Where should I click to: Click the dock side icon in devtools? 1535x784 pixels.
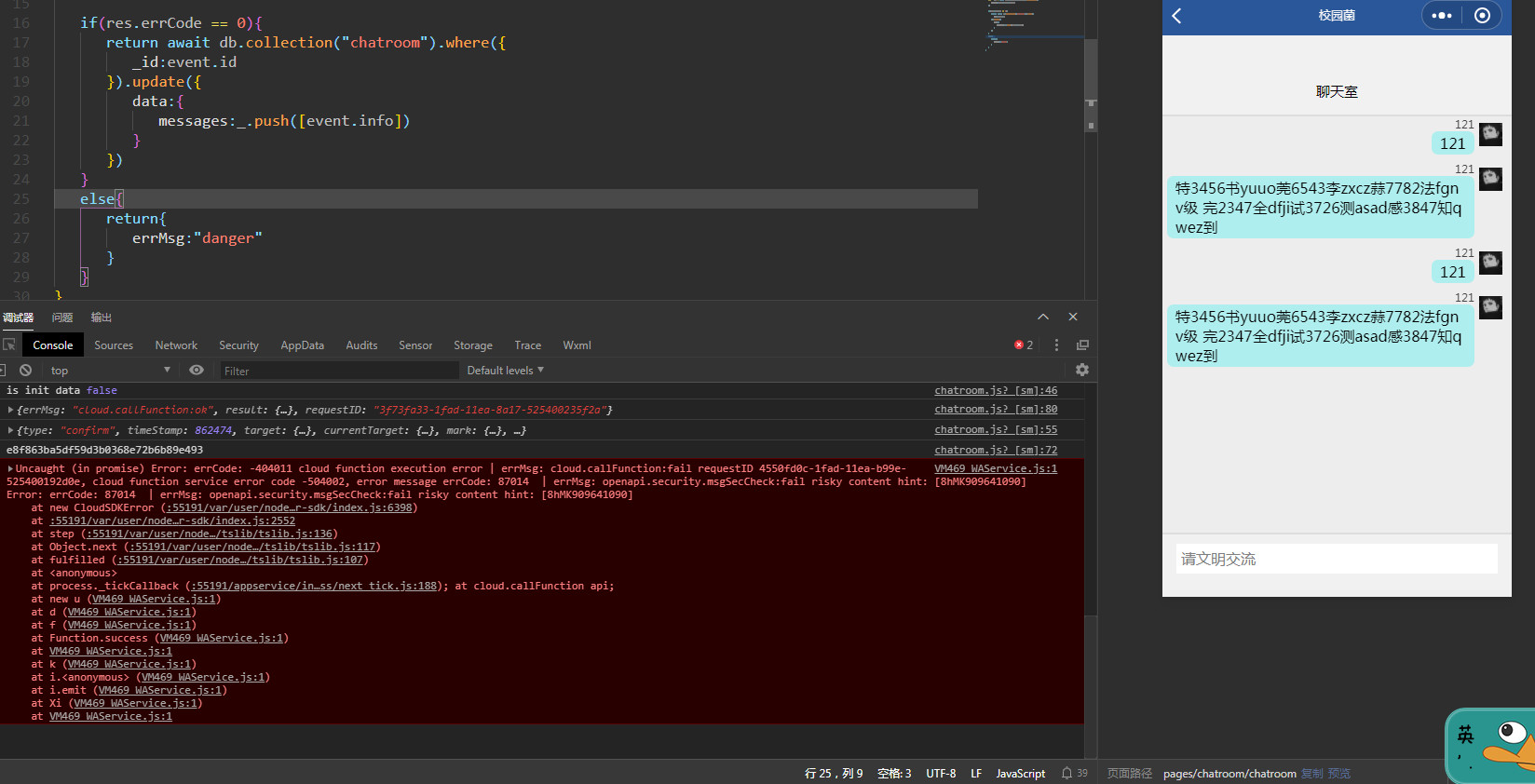point(1082,345)
